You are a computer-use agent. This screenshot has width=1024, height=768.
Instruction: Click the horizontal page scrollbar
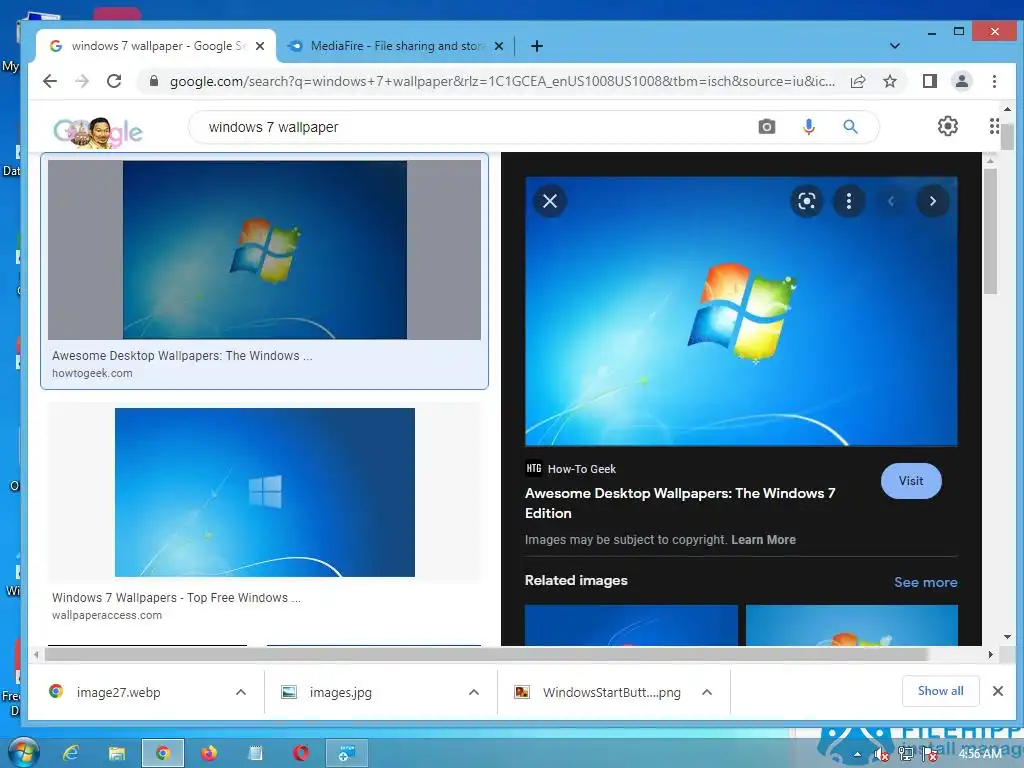tap(486, 654)
